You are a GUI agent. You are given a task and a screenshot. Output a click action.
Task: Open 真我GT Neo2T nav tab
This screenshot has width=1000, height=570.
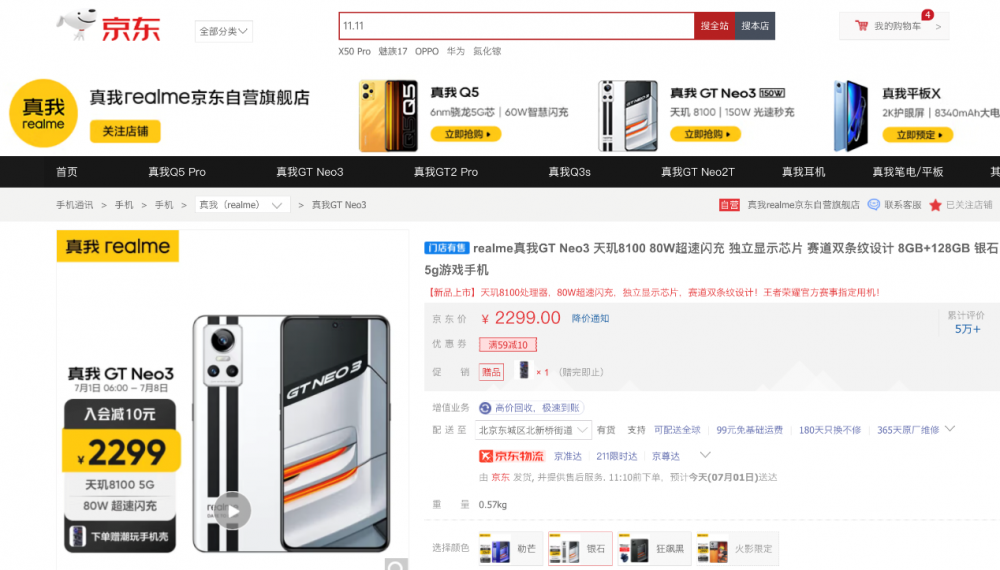(x=698, y=172)
